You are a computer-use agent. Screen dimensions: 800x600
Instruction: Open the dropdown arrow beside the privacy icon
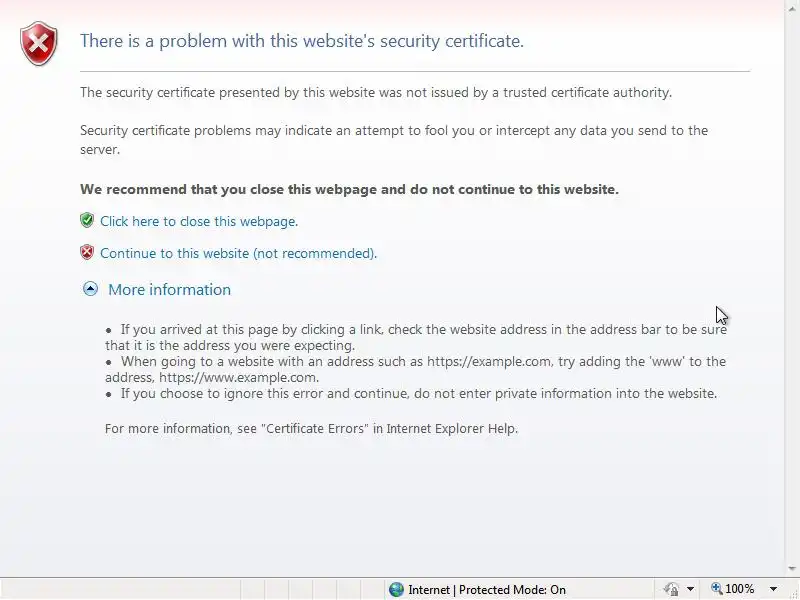[x=690, y=589]
